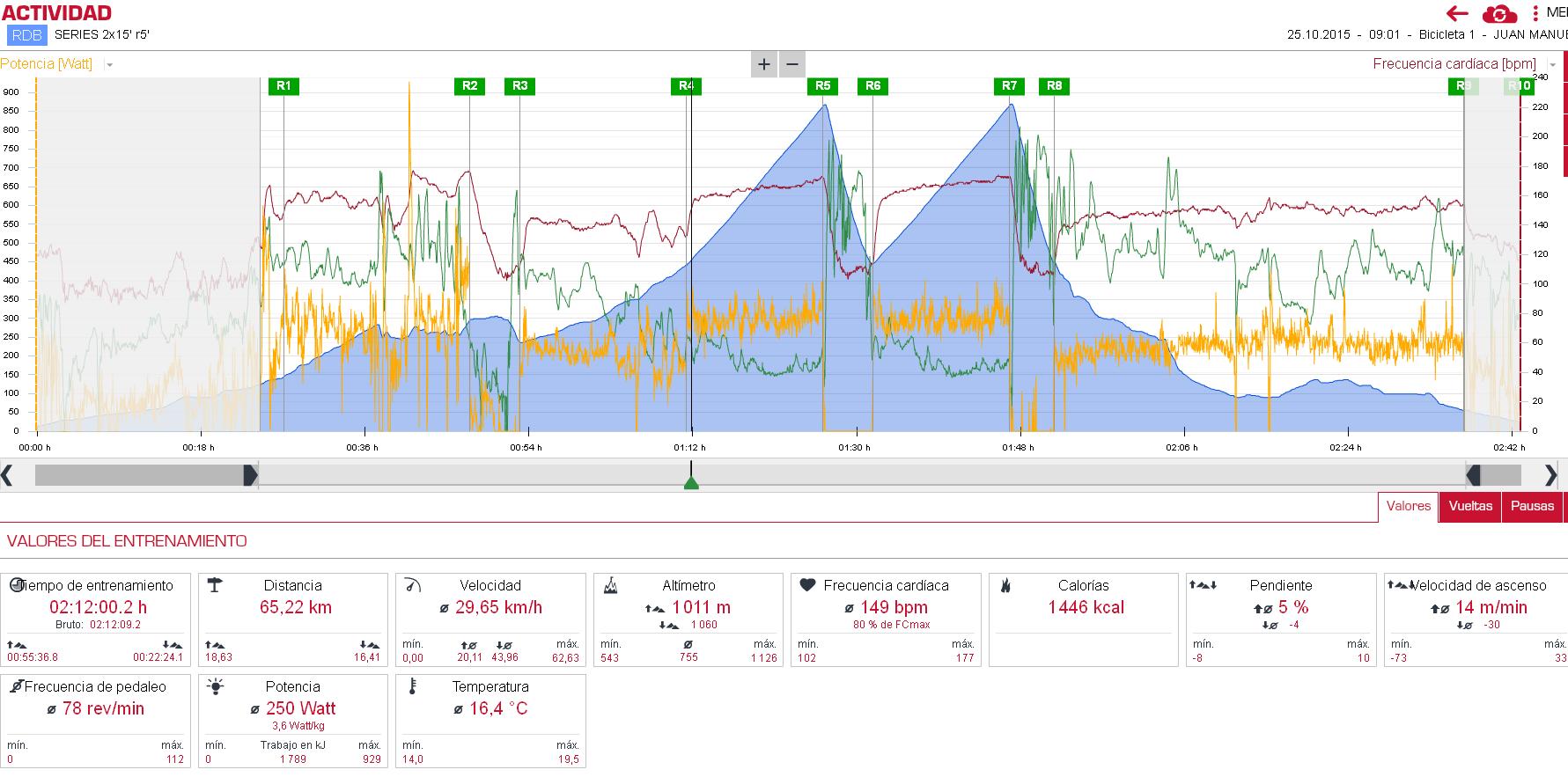
Task: Click the blue RDB badge
Action: pyautogui.click(x=26, y=36)
